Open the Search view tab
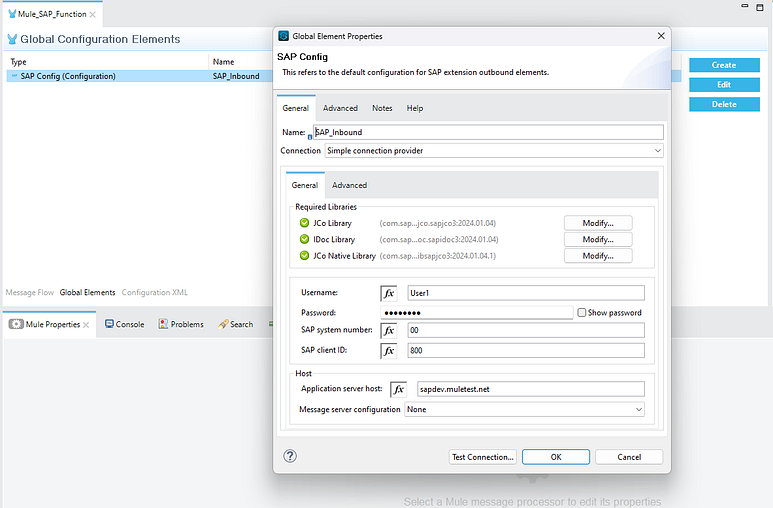The width and height of the screenshot is (773, 508). click(236, 325)
